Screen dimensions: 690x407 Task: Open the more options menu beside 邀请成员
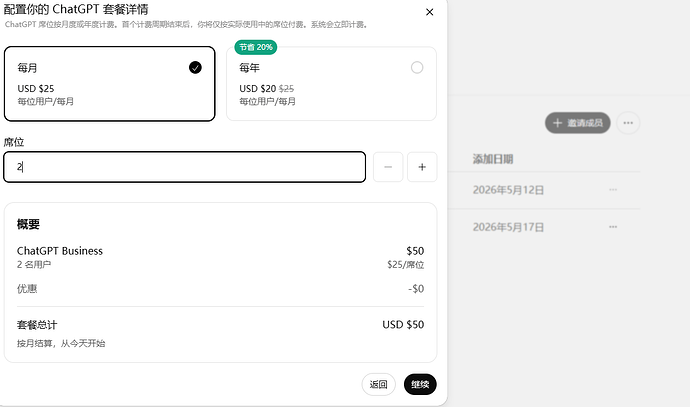[628, 123]
